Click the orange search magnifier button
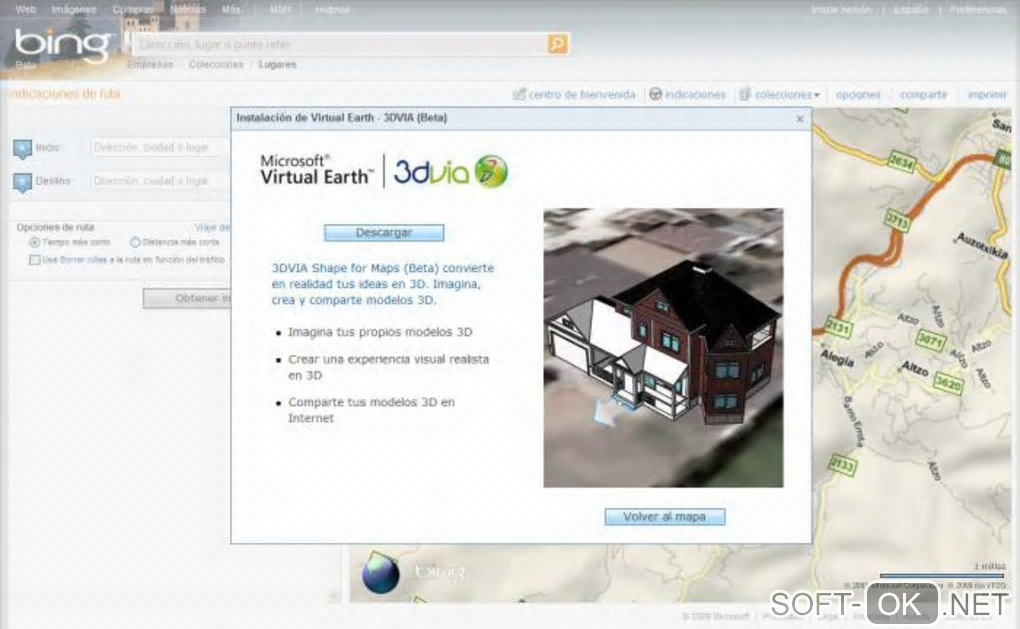This screenshot has height=629, width=1020. pos(557,44)
